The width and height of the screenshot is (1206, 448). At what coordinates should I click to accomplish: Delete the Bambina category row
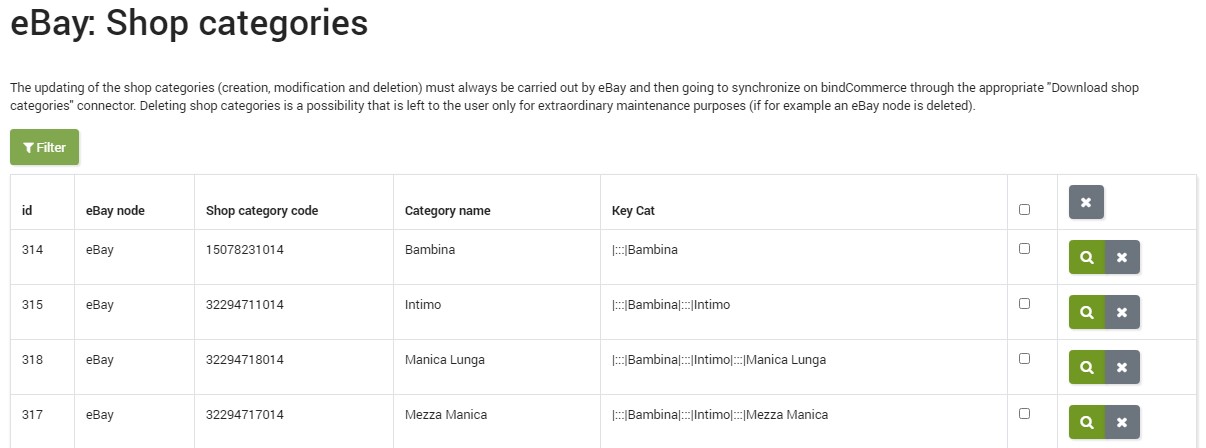pyautogui.click(x=1122, y=257)
